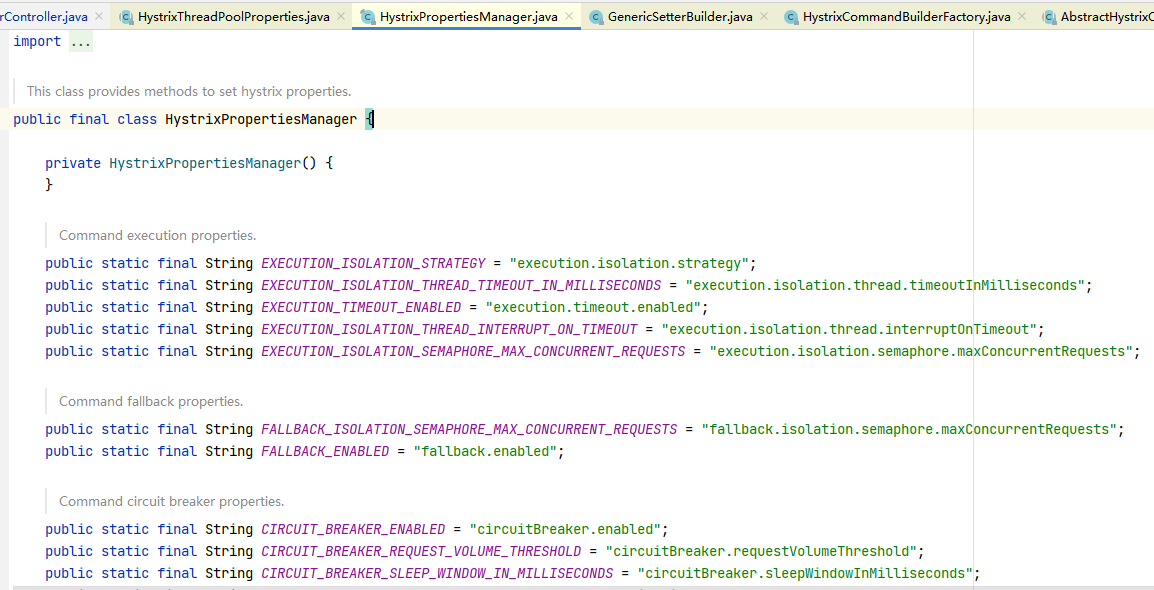Close the HystrixPropertiesManager.java tab
The image size is (1154, 590).
coord(569,16)
